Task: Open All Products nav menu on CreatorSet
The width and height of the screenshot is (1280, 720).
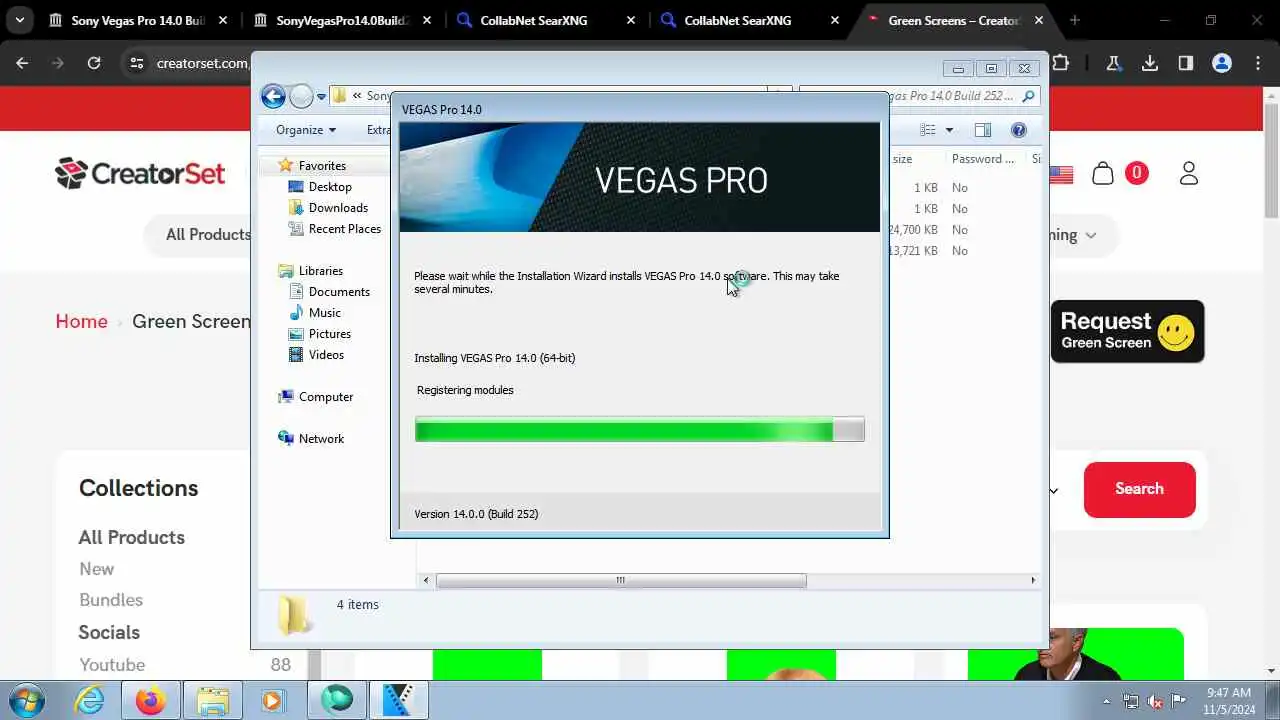Action: click(x=208, y=234)
